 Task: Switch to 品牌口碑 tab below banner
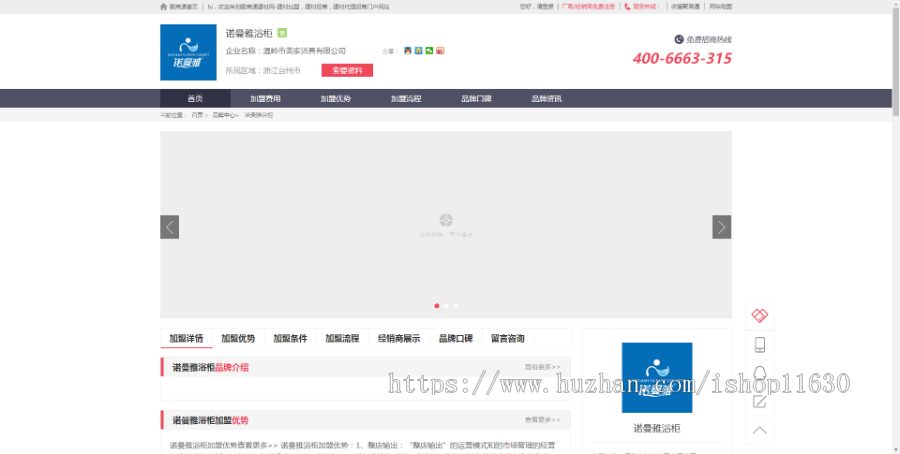point(456,339)
